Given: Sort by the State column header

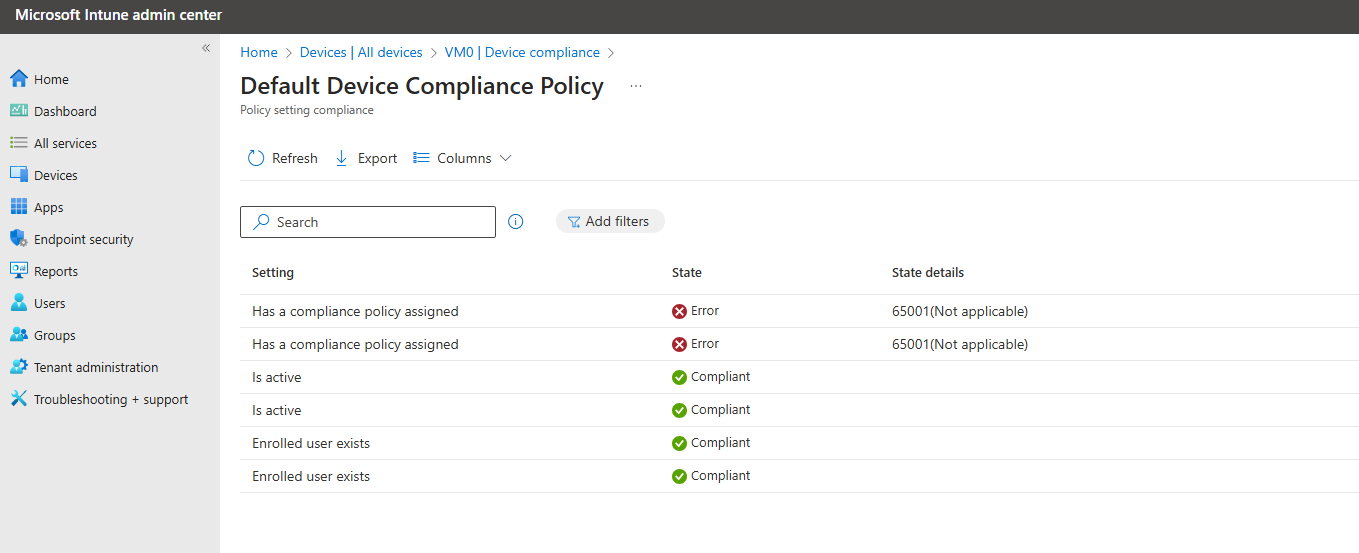Looking at the screenshot, I should [687, 272].
